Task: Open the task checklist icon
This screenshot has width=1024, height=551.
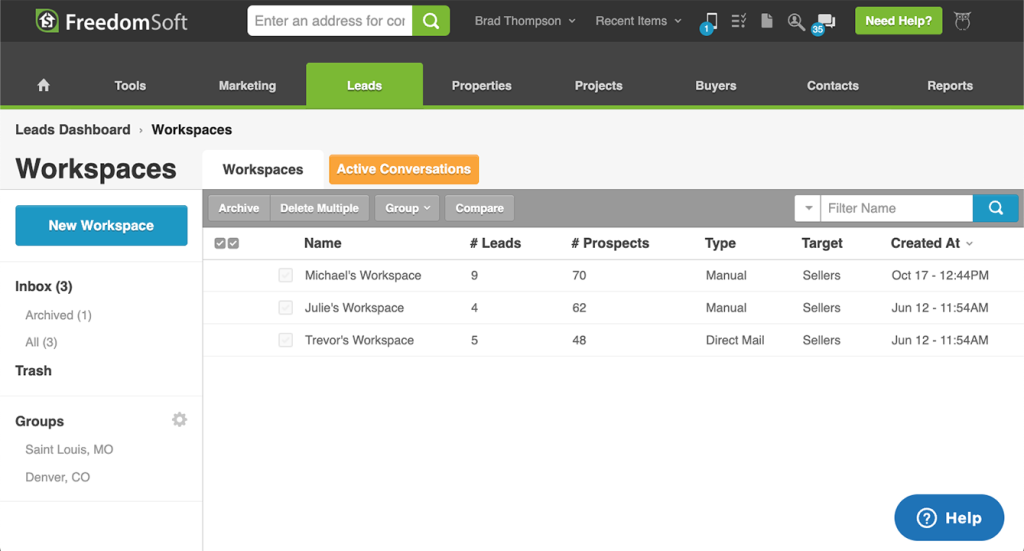Action: tap(739, 21)
